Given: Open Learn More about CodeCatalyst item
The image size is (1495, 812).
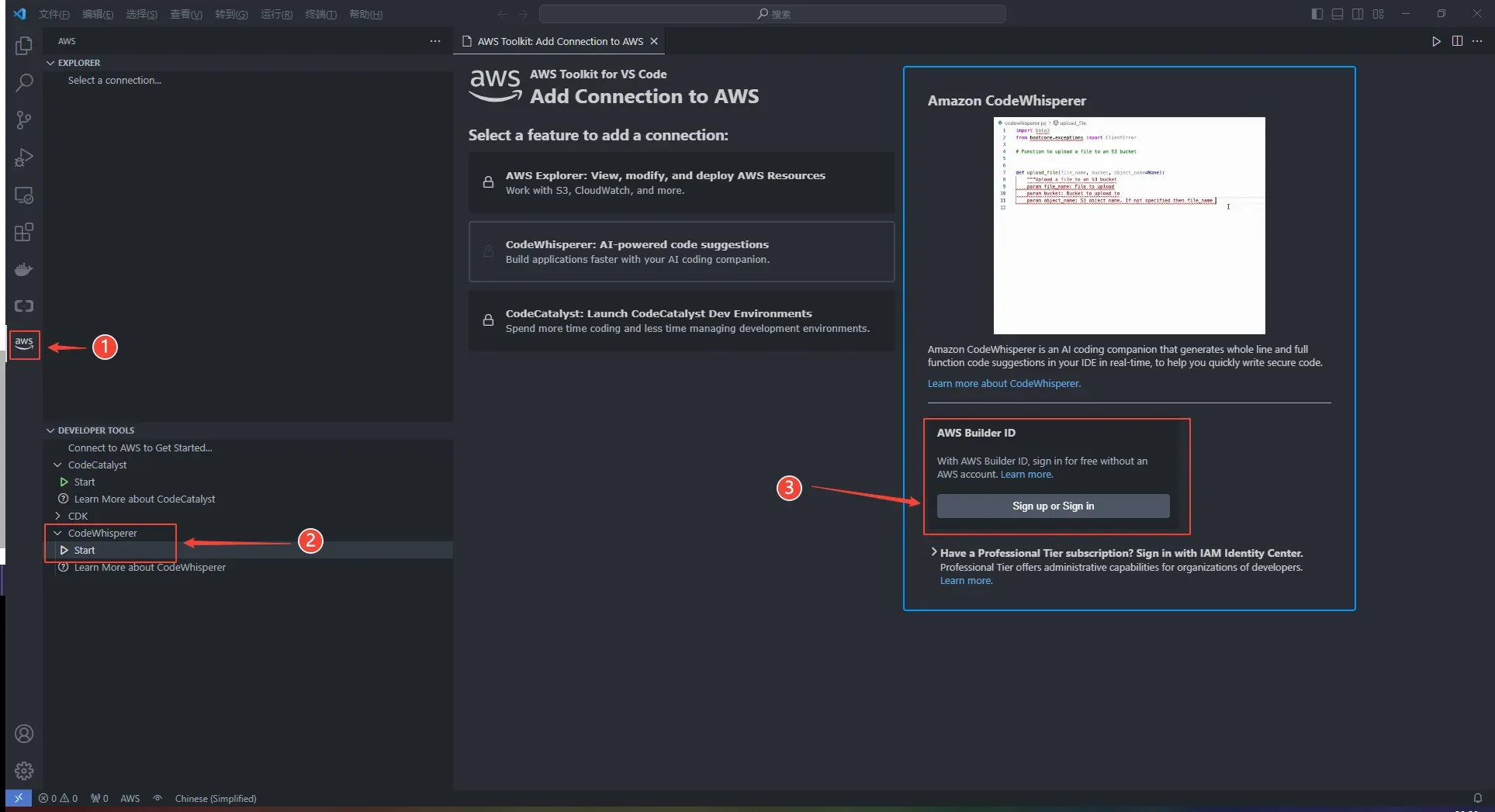Looking at the screenshot, I should pyautogui.click(x=144, y=499).
